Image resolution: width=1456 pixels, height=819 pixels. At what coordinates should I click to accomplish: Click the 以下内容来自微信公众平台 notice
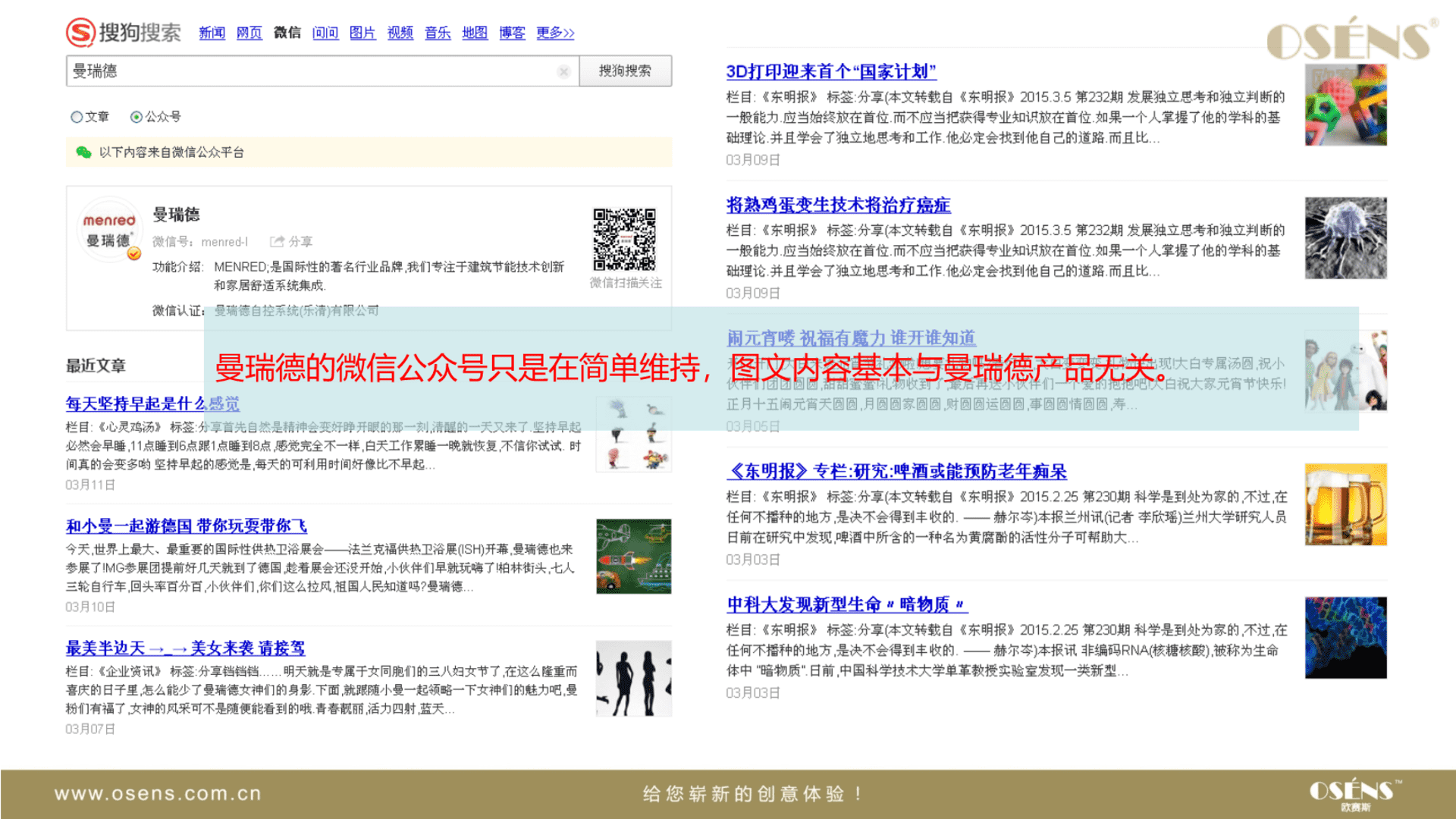[171, 152]
